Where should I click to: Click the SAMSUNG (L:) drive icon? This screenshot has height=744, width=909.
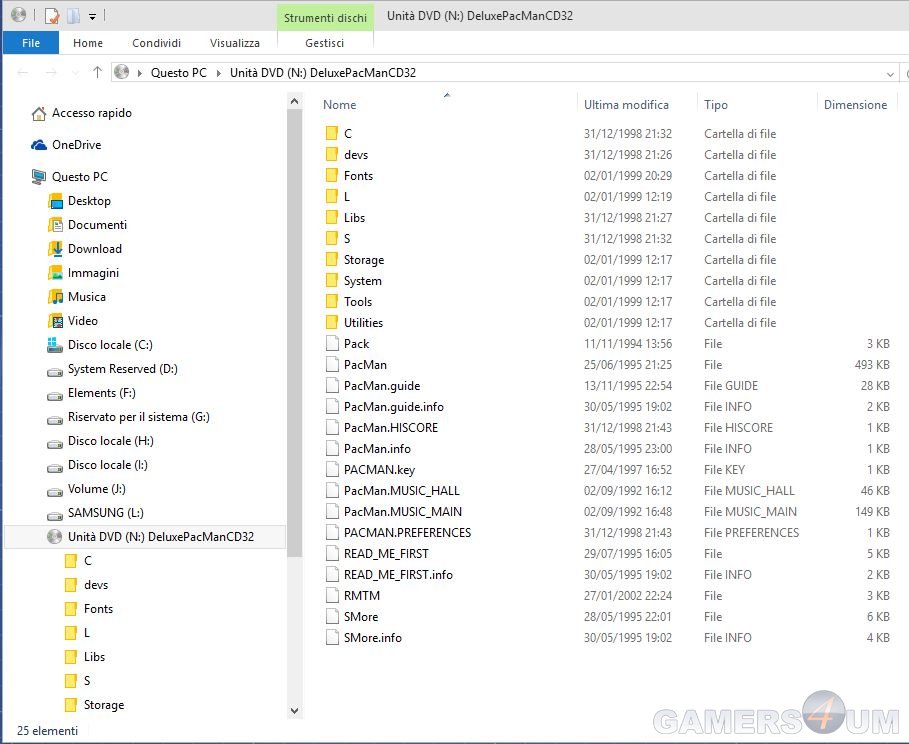(x=55, y=516)
